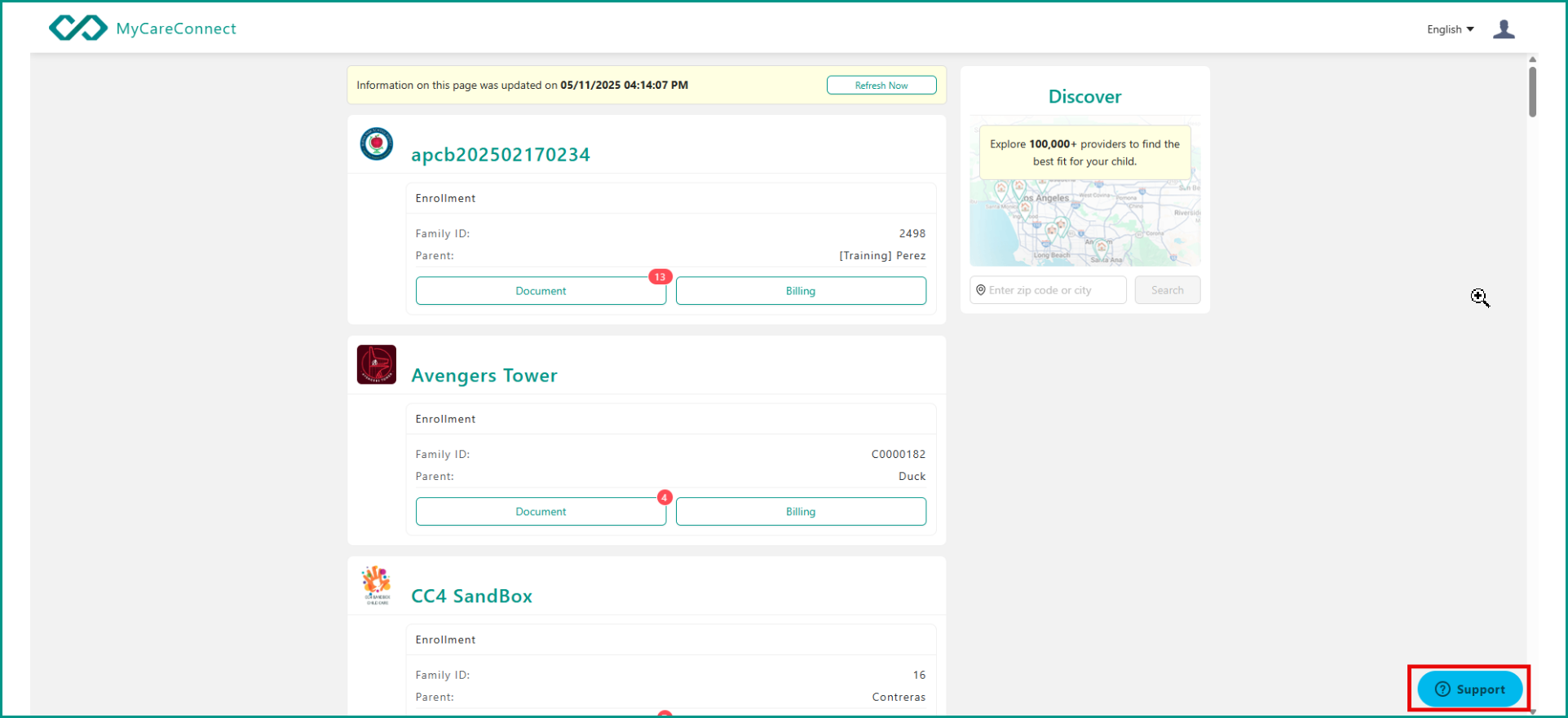The height and width of the screenshot is (718, 1568).
Task: Click the 13 notification badge
Action: 660,277
